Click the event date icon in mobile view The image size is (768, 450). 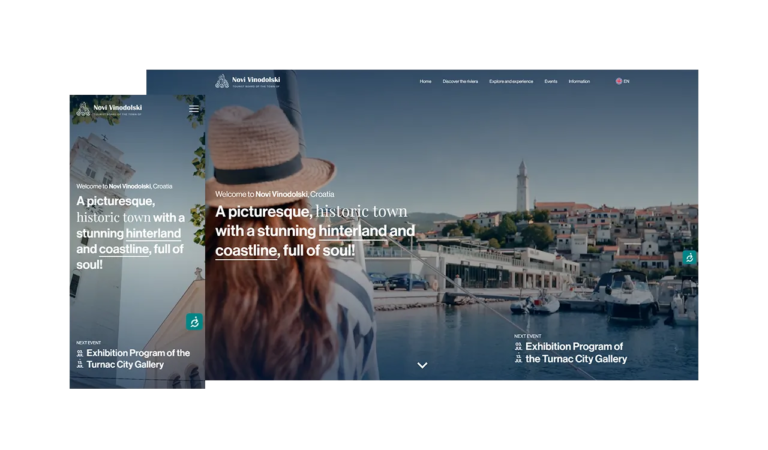point(80,353)
